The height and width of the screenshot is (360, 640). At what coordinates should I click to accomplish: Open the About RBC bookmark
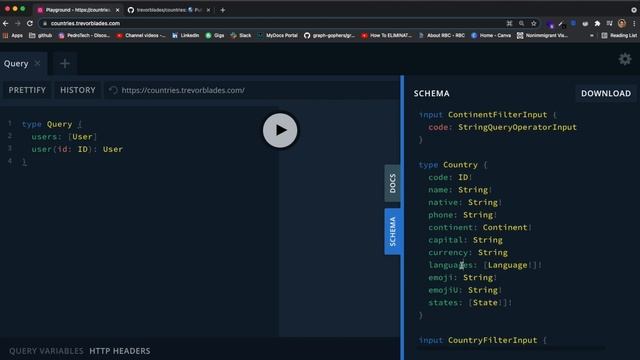[441, 36]
